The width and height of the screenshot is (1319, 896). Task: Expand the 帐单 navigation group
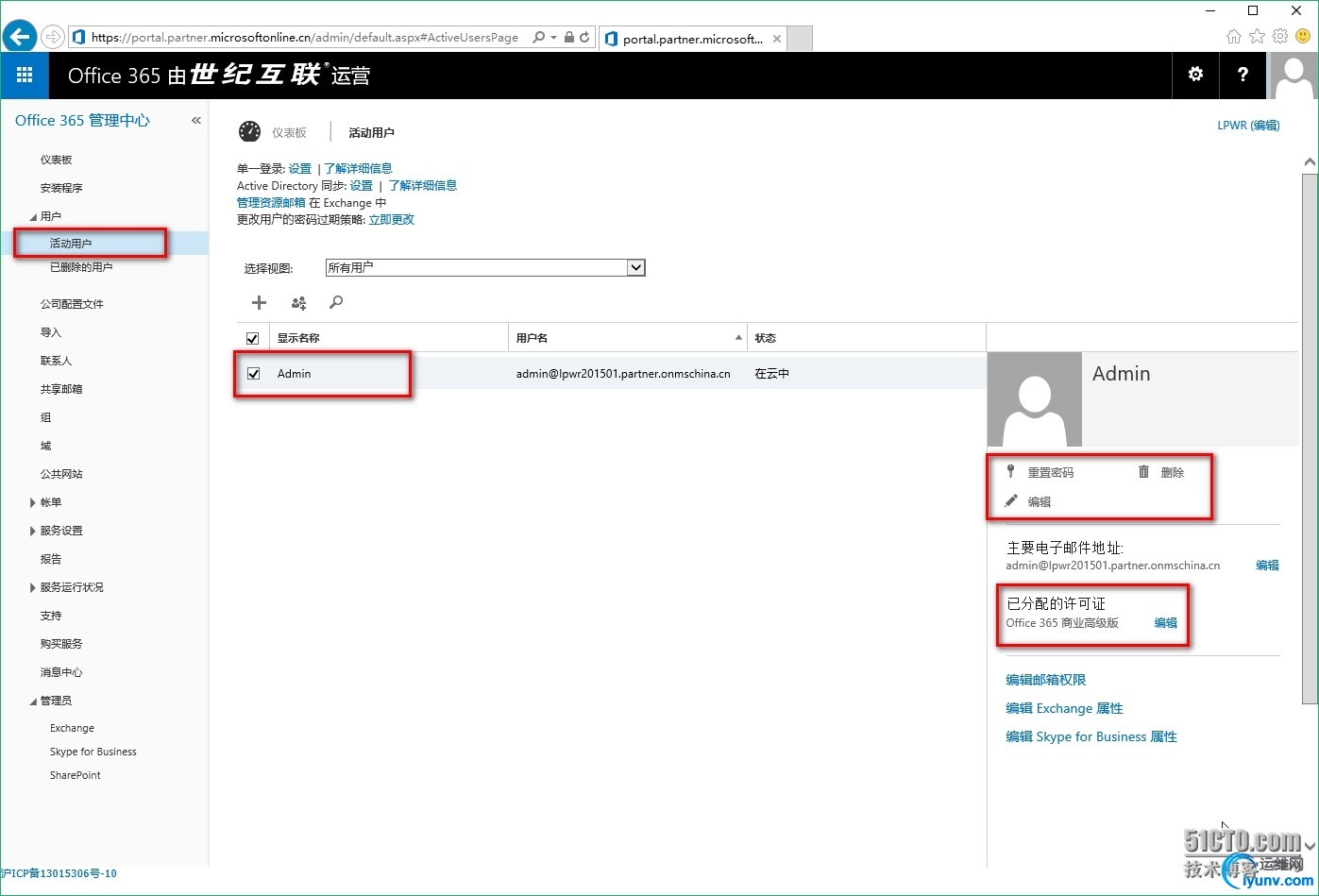tap(33, 503)
